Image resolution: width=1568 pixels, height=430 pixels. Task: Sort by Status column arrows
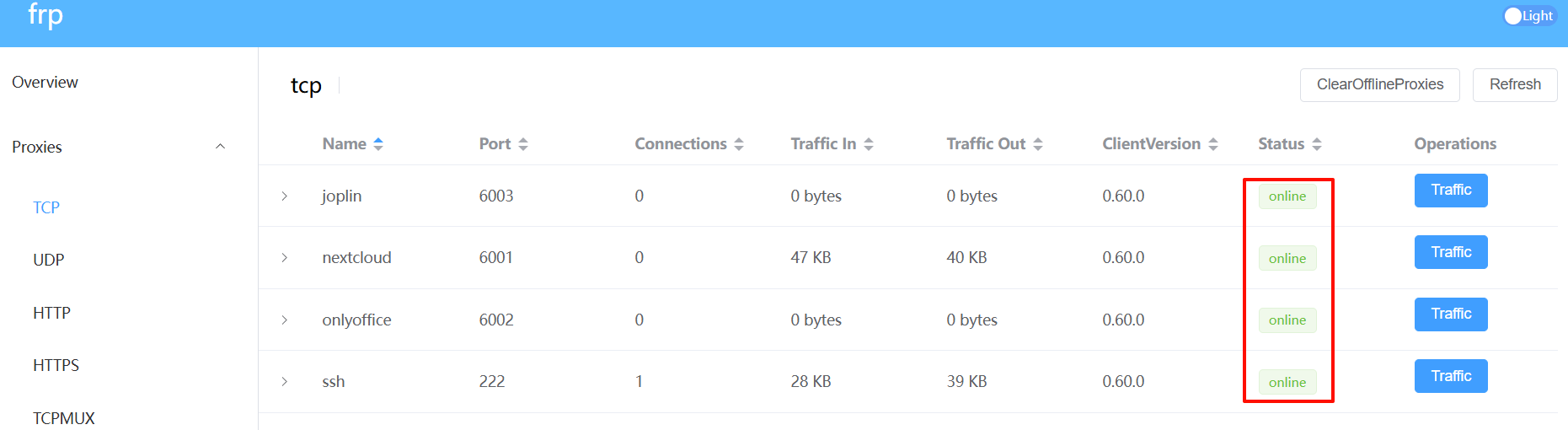click(x=1317, y=144)
